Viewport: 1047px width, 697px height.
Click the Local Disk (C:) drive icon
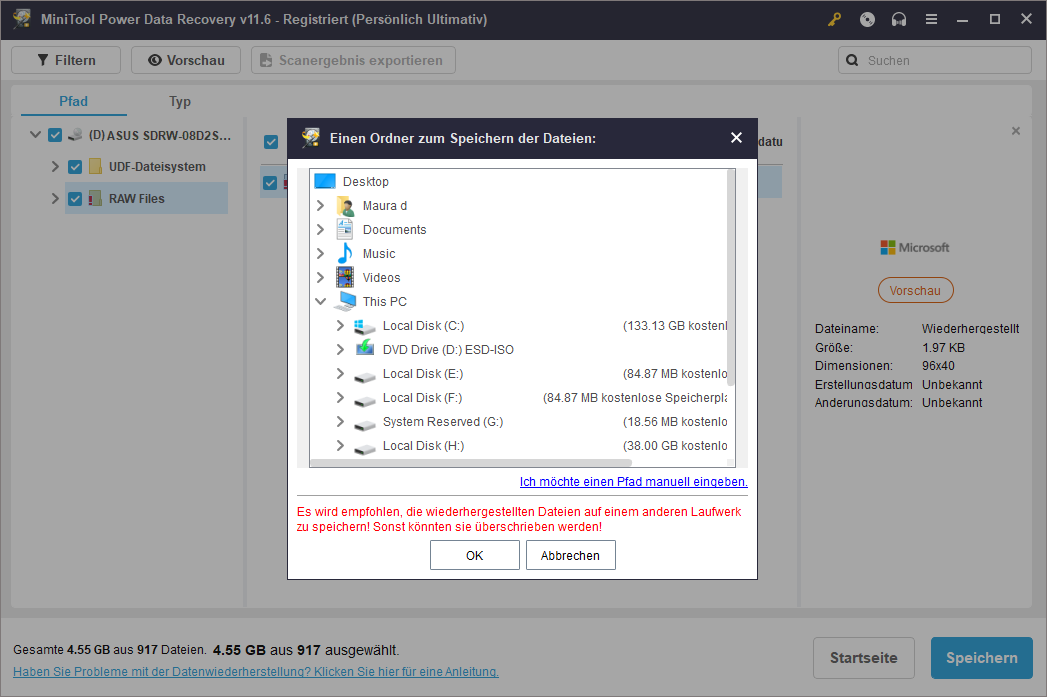click(366, 326)
